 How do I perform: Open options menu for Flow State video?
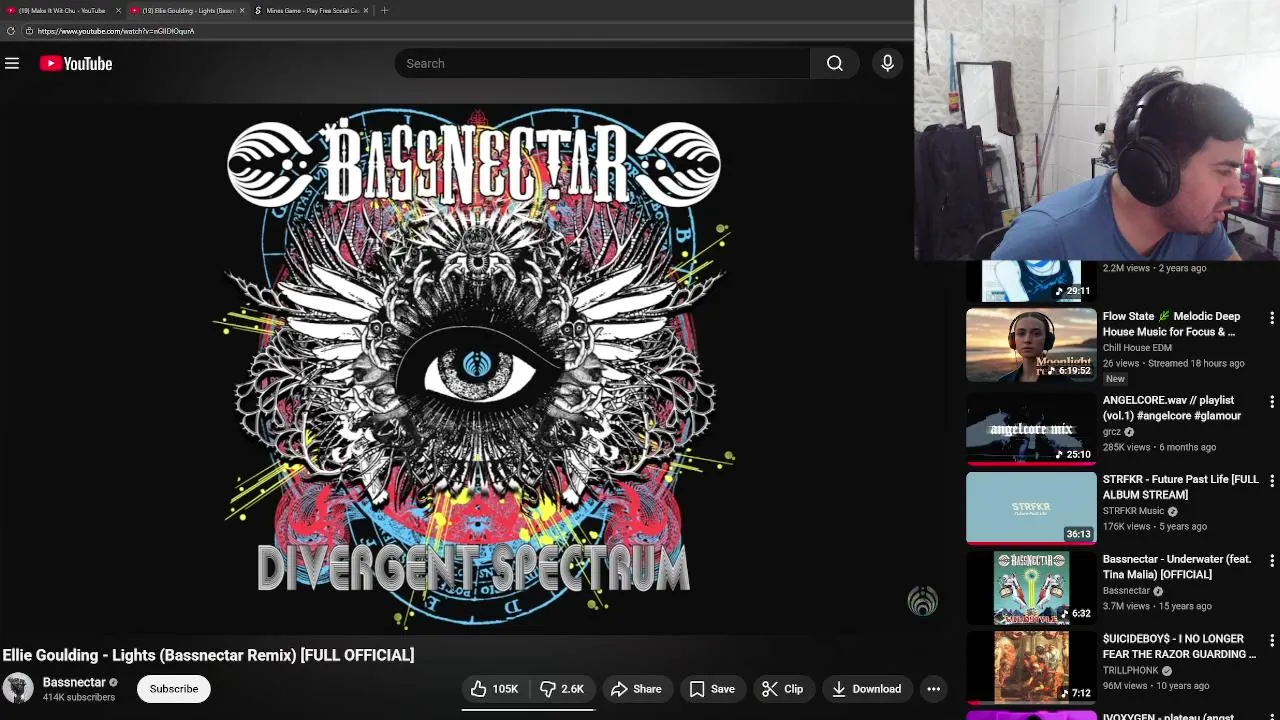[x=1271, y=318]
